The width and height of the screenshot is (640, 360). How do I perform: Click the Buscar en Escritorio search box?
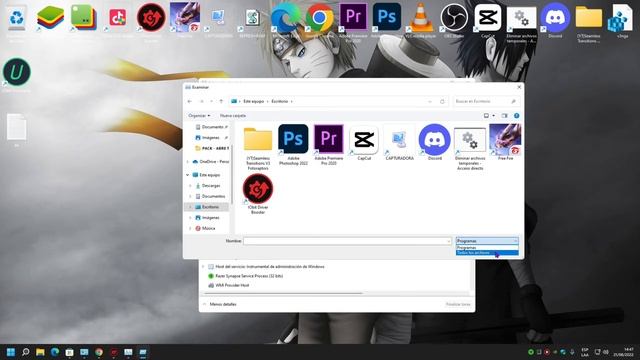(486, 101)
